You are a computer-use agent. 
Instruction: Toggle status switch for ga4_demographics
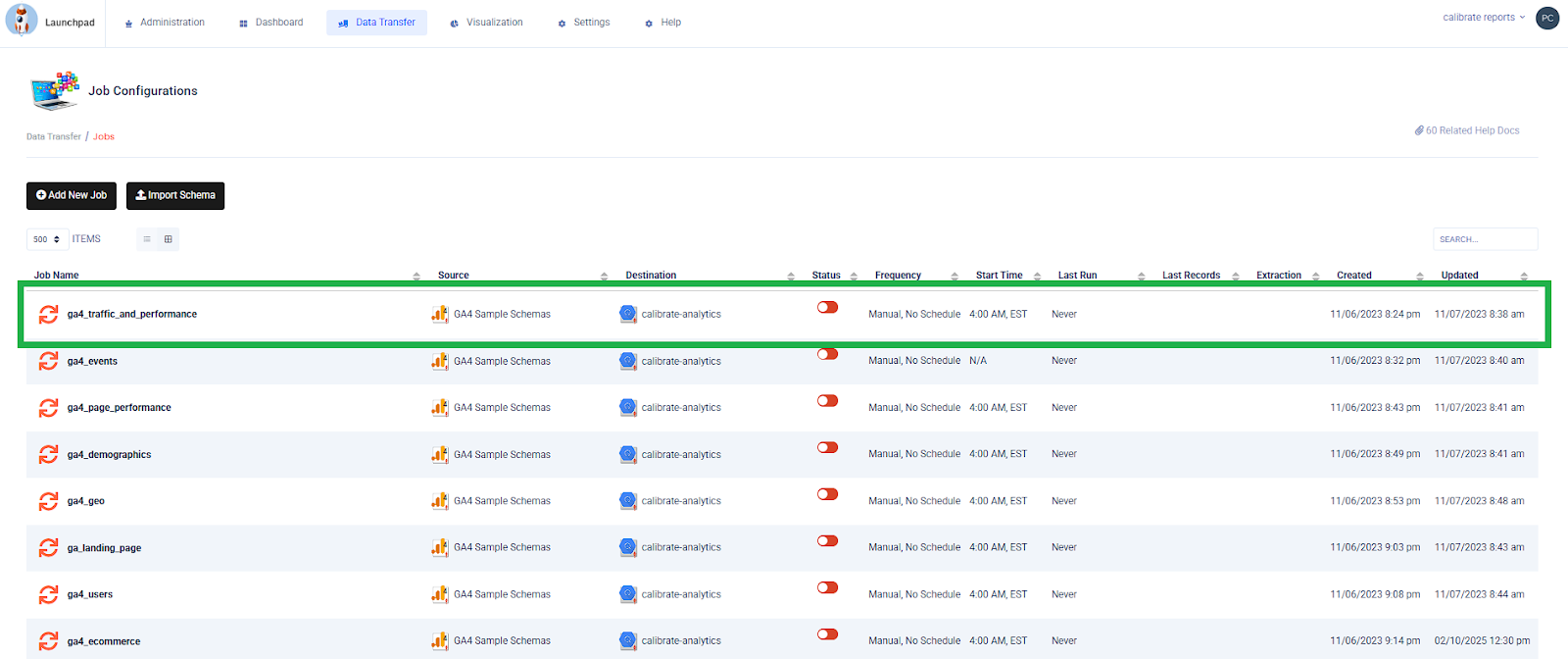pyautogui.click(x=828, y=447)
